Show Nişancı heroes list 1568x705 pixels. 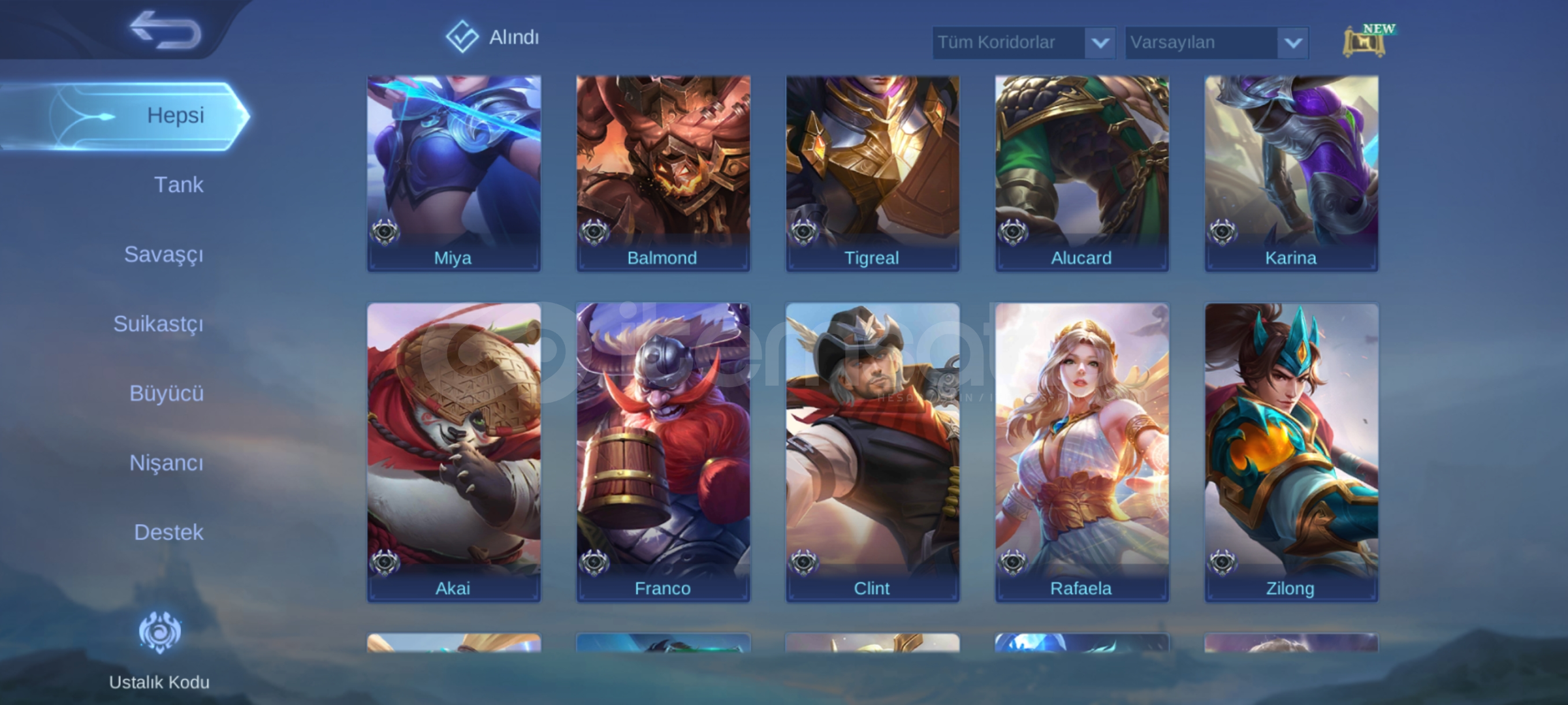(166, 463)
